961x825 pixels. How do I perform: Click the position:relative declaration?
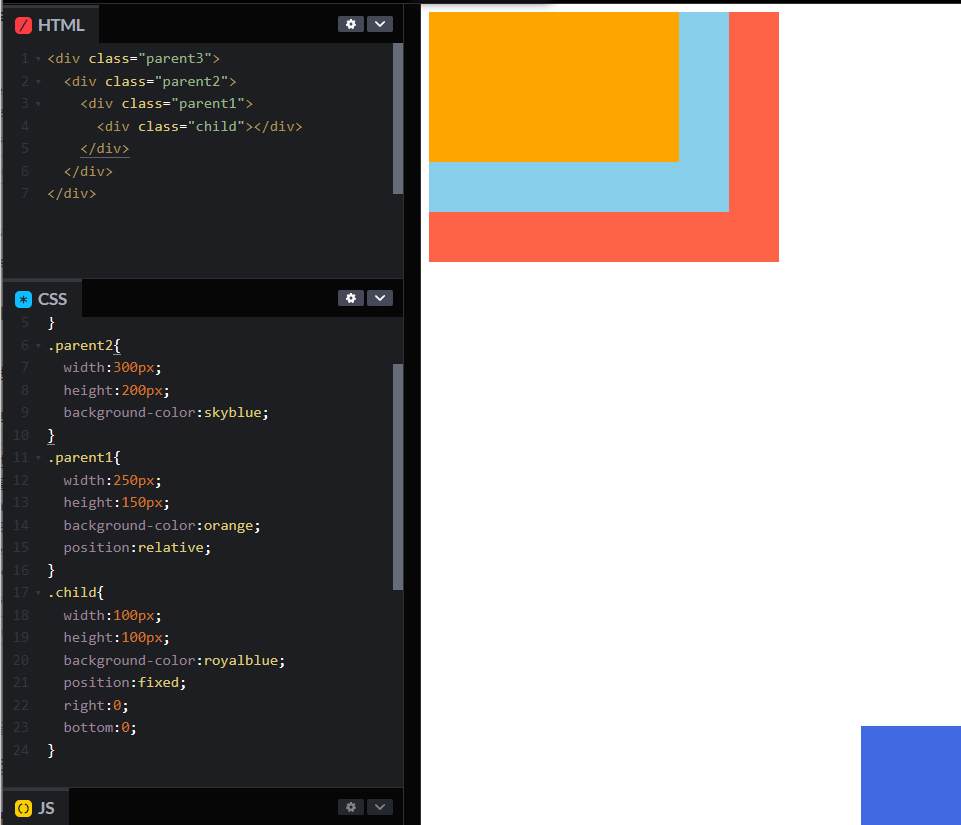137,547
